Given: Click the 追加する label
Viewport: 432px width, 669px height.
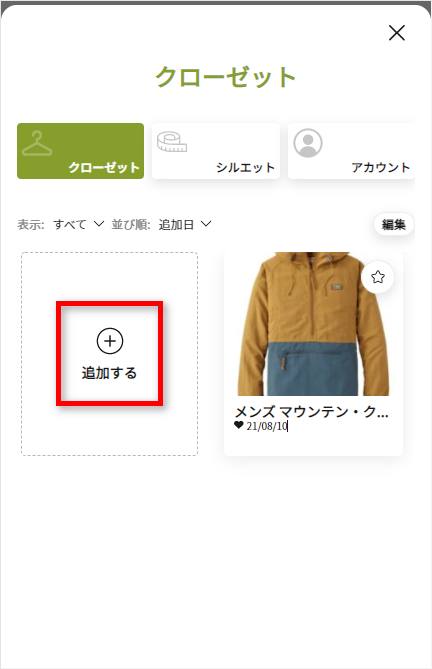Looking at the screenshot, I should point(110,373).
